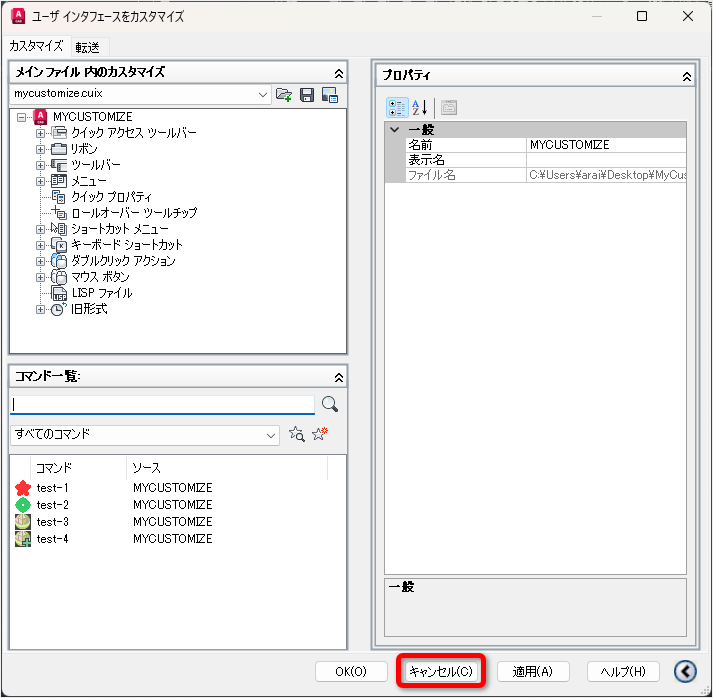Click the magnifier search icon in command list
The height and width of the screenshot is (698, 713).
point(330,404)
